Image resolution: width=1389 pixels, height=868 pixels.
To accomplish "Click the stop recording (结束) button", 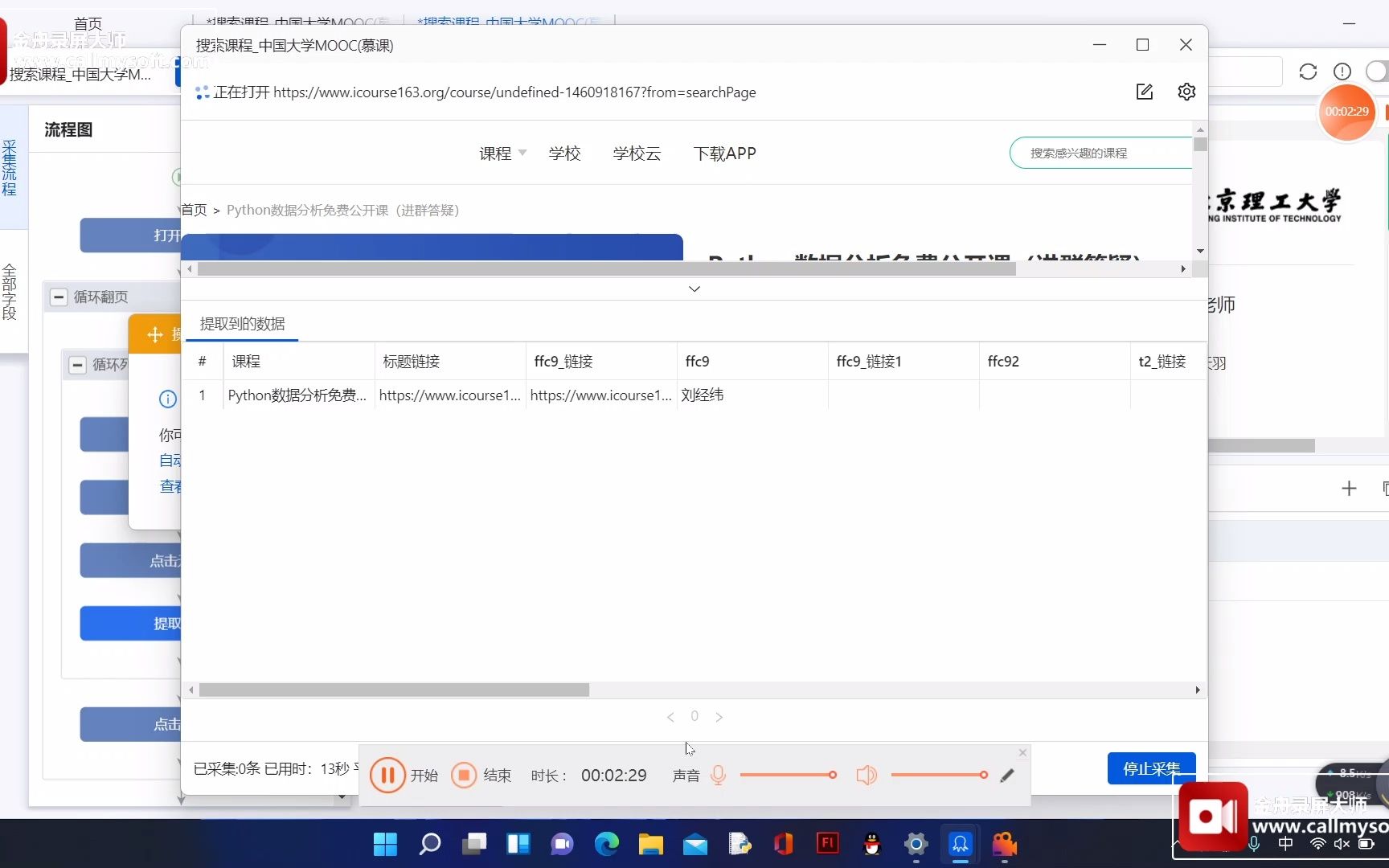I will (x=464, y=776).
